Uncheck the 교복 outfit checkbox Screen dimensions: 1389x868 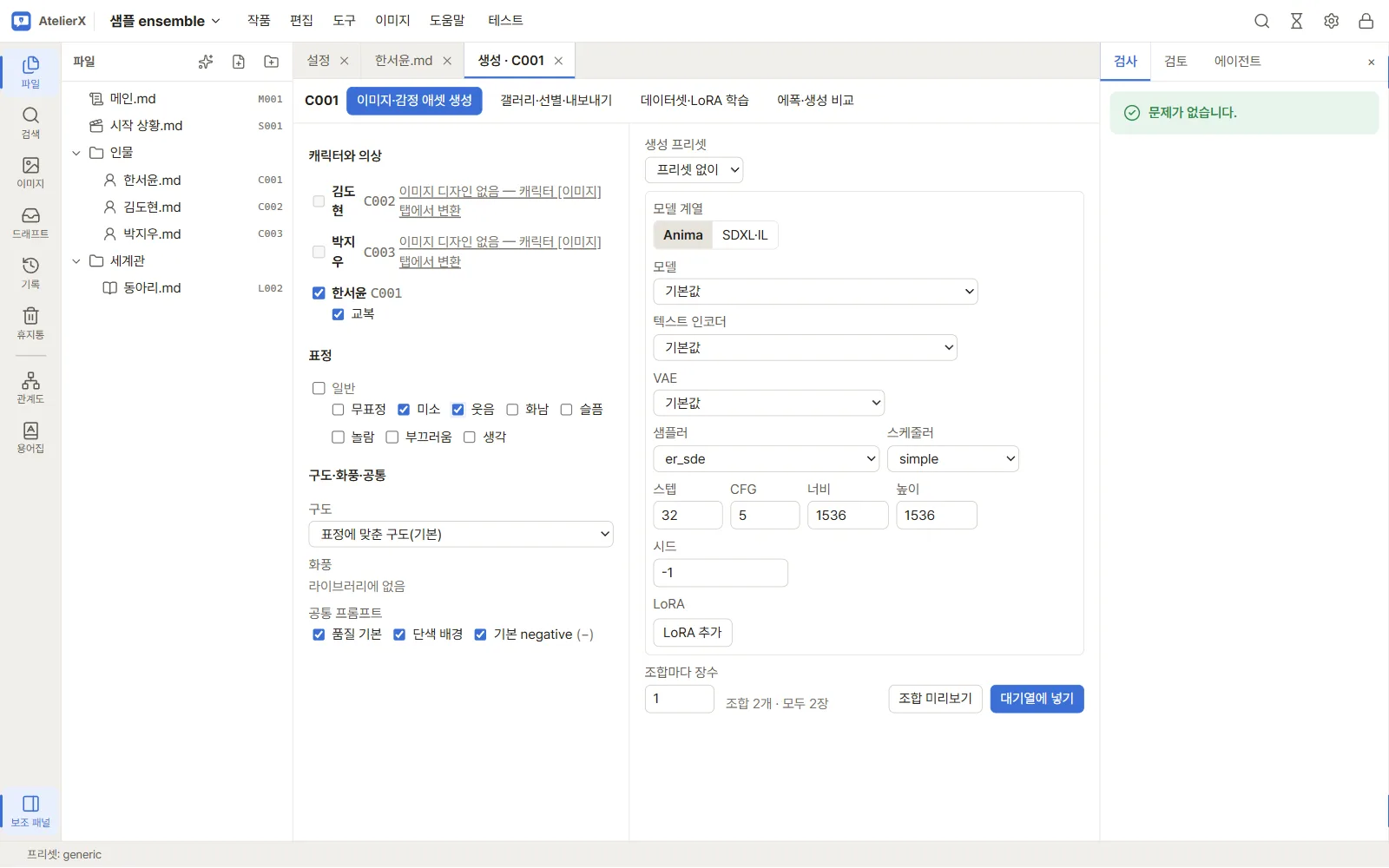[x=339, y=314]
